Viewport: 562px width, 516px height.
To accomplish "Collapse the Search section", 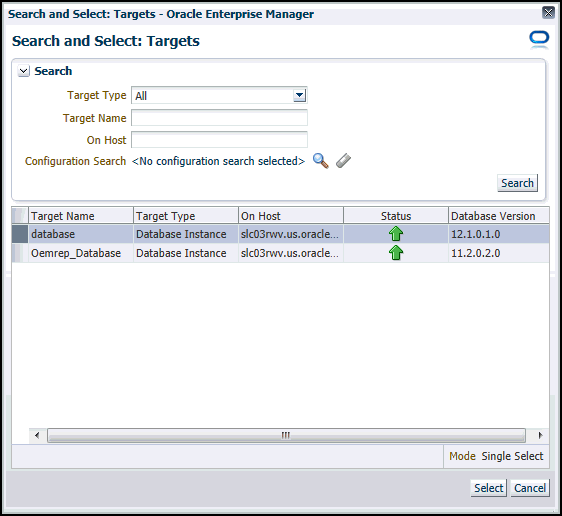I will tap(24, 71).
